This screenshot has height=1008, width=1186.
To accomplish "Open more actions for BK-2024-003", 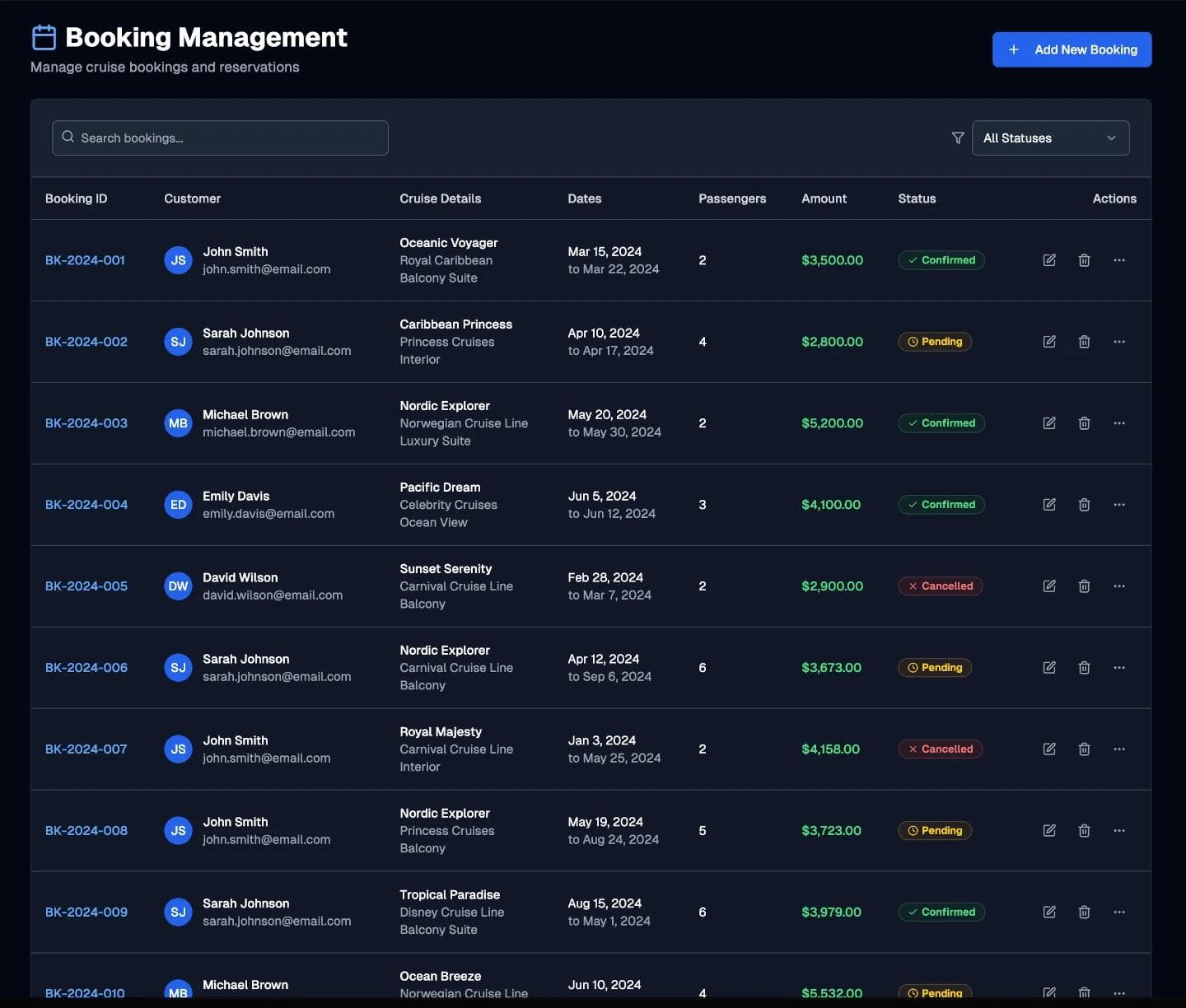I will point(1119,422).
